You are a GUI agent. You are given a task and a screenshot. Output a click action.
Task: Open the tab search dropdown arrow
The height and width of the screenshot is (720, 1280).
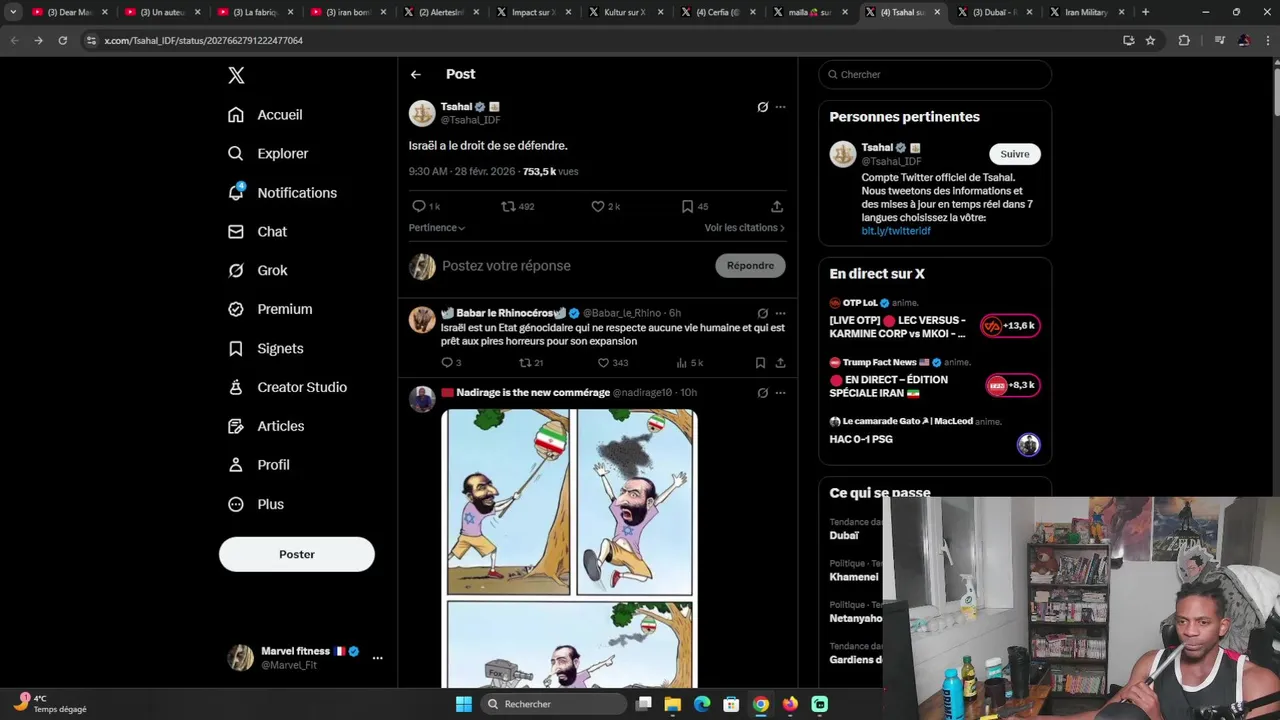pos(13,12)
